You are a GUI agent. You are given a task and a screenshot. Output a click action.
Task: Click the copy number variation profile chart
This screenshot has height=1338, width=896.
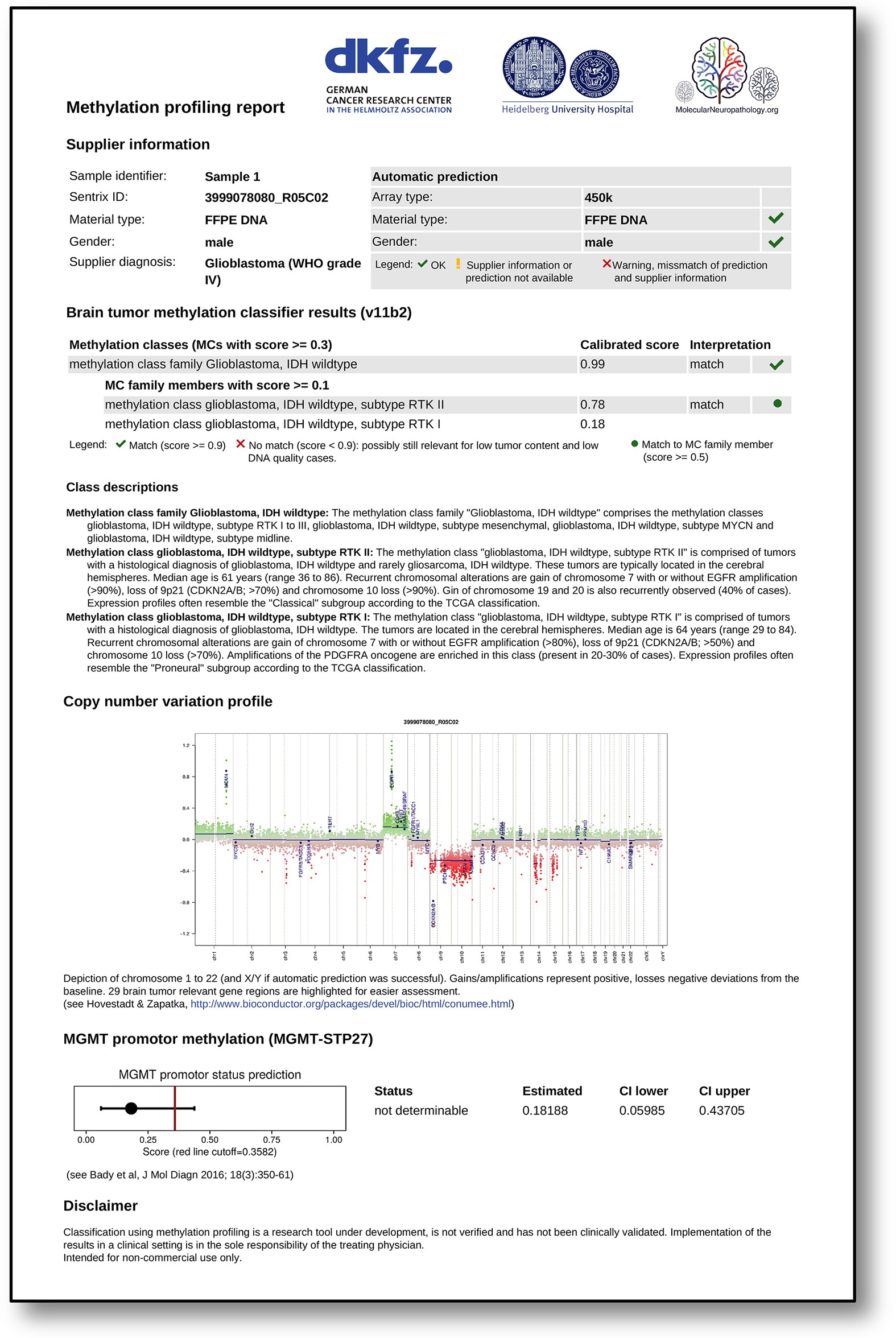(423, 840)
